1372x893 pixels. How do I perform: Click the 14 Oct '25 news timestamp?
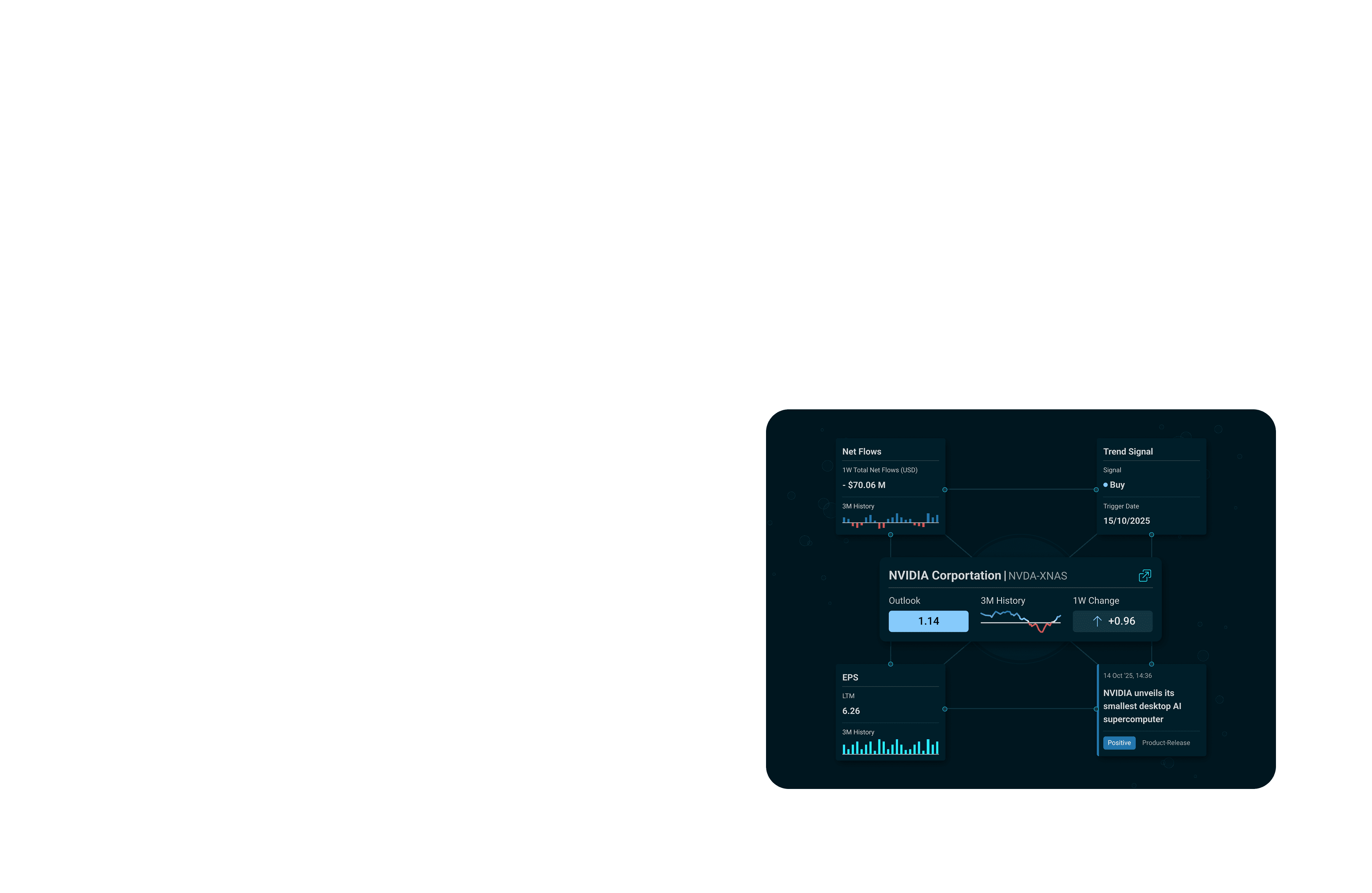tap(1127, 676)
